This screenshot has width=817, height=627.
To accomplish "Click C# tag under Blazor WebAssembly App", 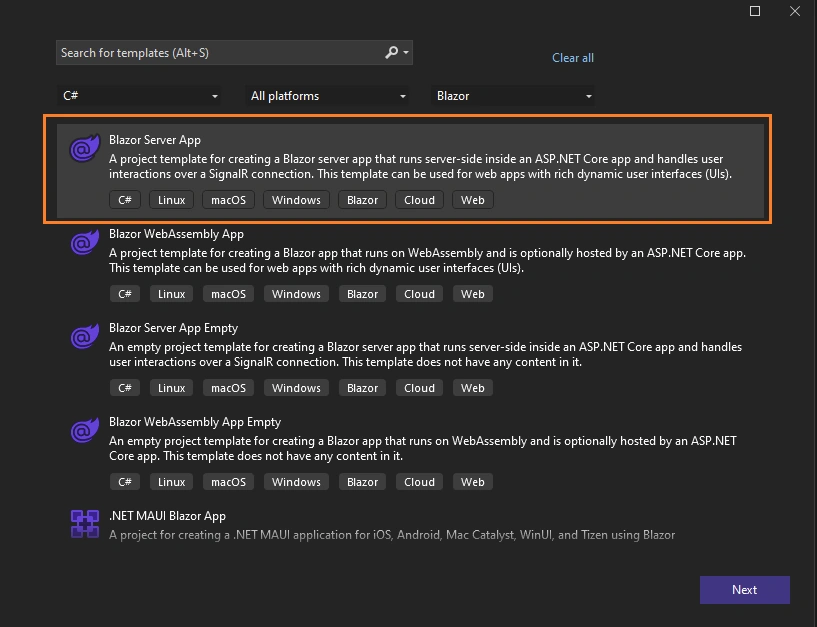I will click(125, 294).
